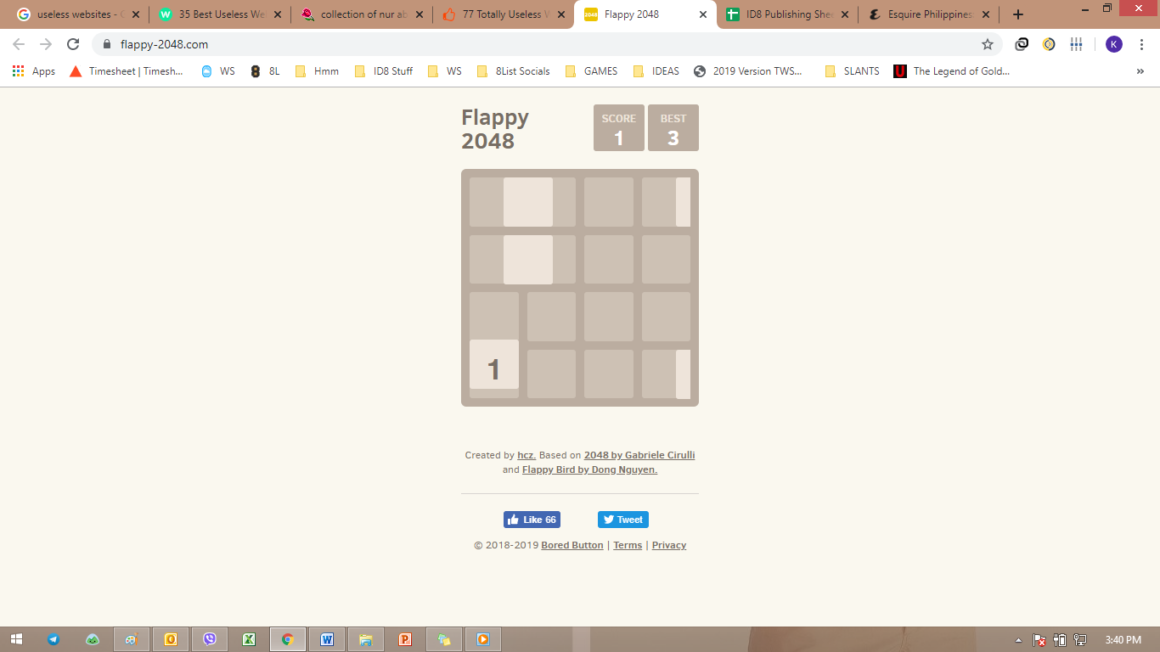Open File Explorer from the taskbar
The height and width of the screenshot is (652, 1160).
[x=366, y=639]
